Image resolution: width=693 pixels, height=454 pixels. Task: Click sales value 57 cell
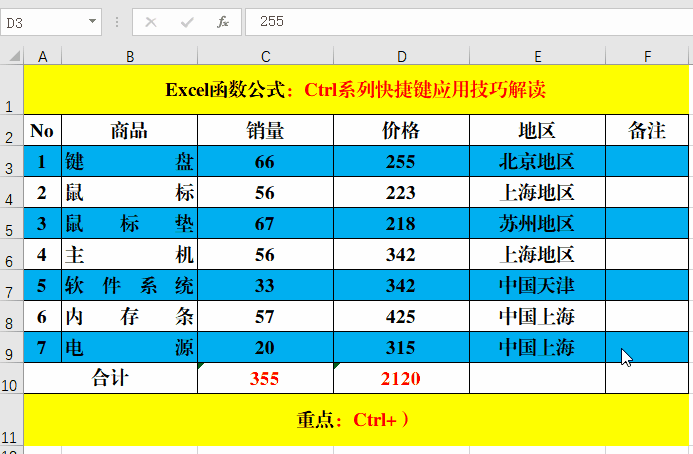click(x=265, y=316)
